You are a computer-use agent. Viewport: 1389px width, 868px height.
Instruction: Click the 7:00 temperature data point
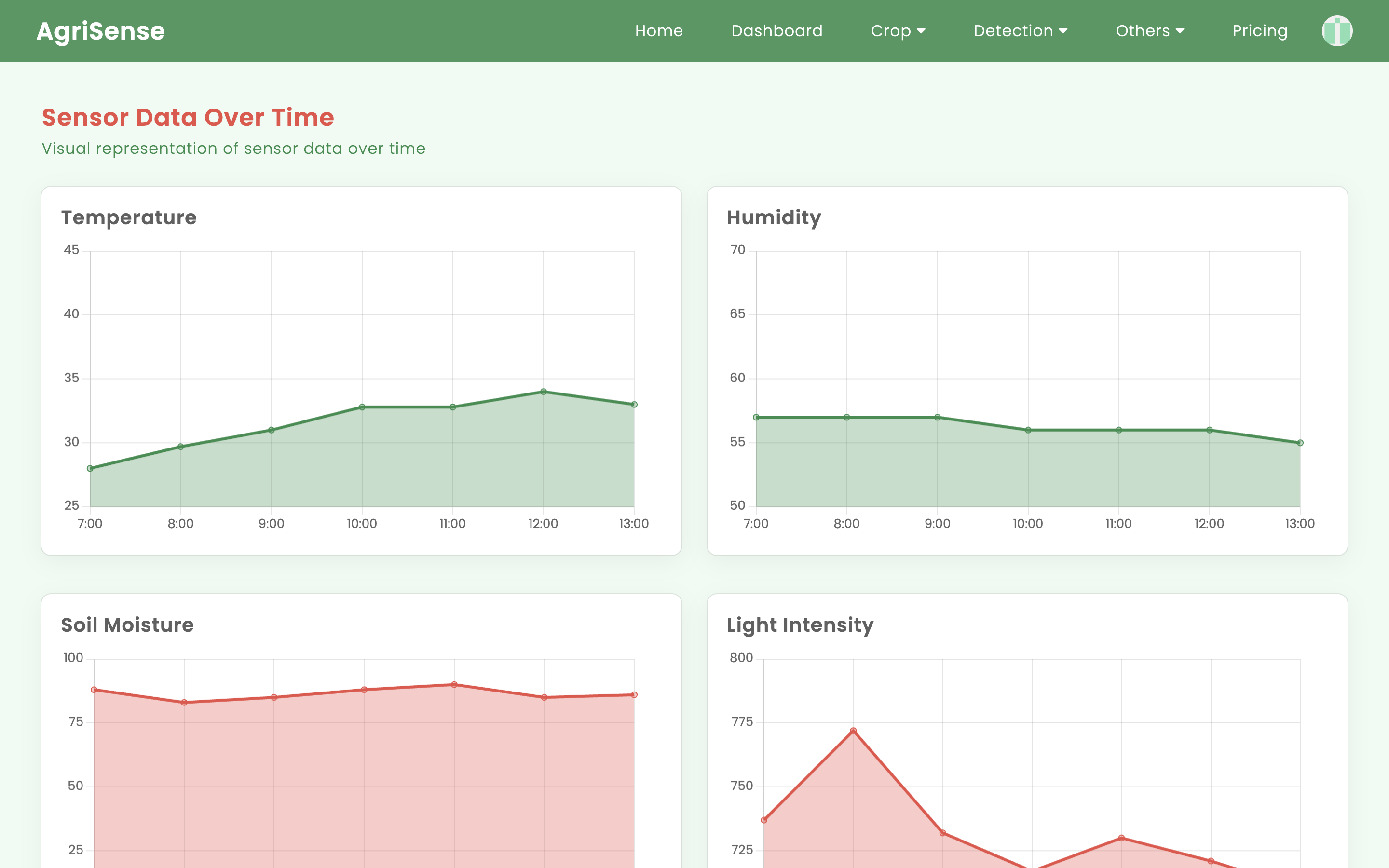tap(90, 468)
